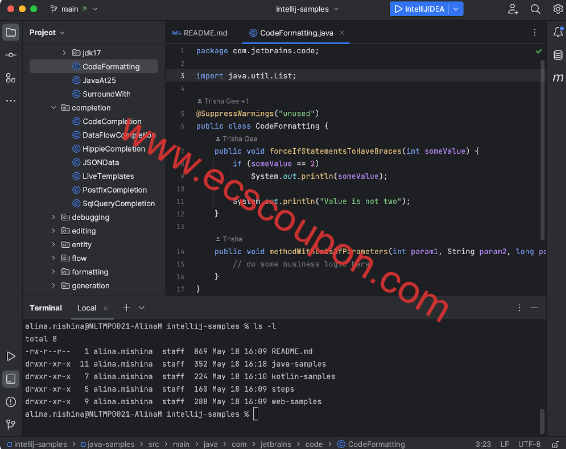Open the Structure tool window icon
566x449 pixels.
pos(11,78)
